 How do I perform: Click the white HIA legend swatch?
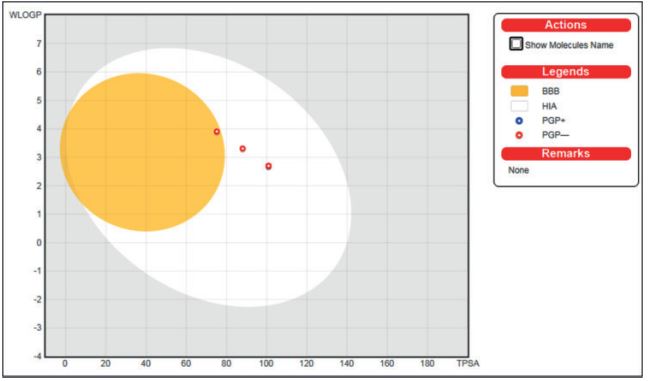pos(519,106)
